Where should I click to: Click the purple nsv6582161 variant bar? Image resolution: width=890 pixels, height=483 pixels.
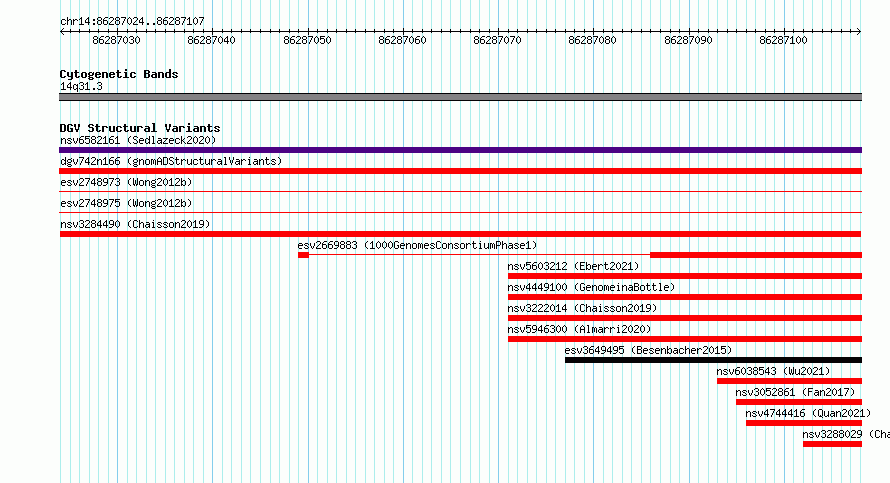pos(460,150)
